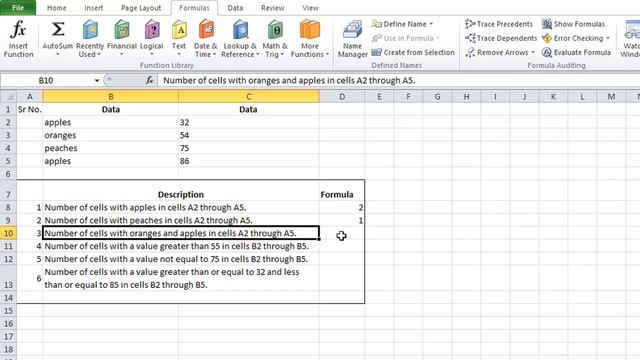Expand the Error Checking dropdown arrow
The height and width of the screenshot is (360, 640).
608,38
